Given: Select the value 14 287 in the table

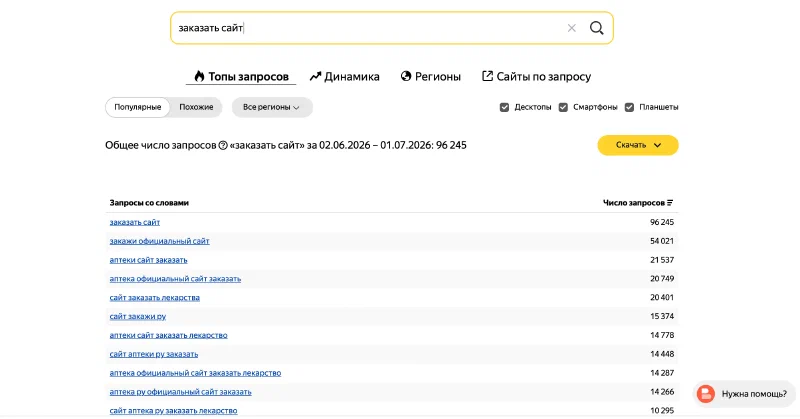Looking at the screenshot, I should tap(662, 373).
